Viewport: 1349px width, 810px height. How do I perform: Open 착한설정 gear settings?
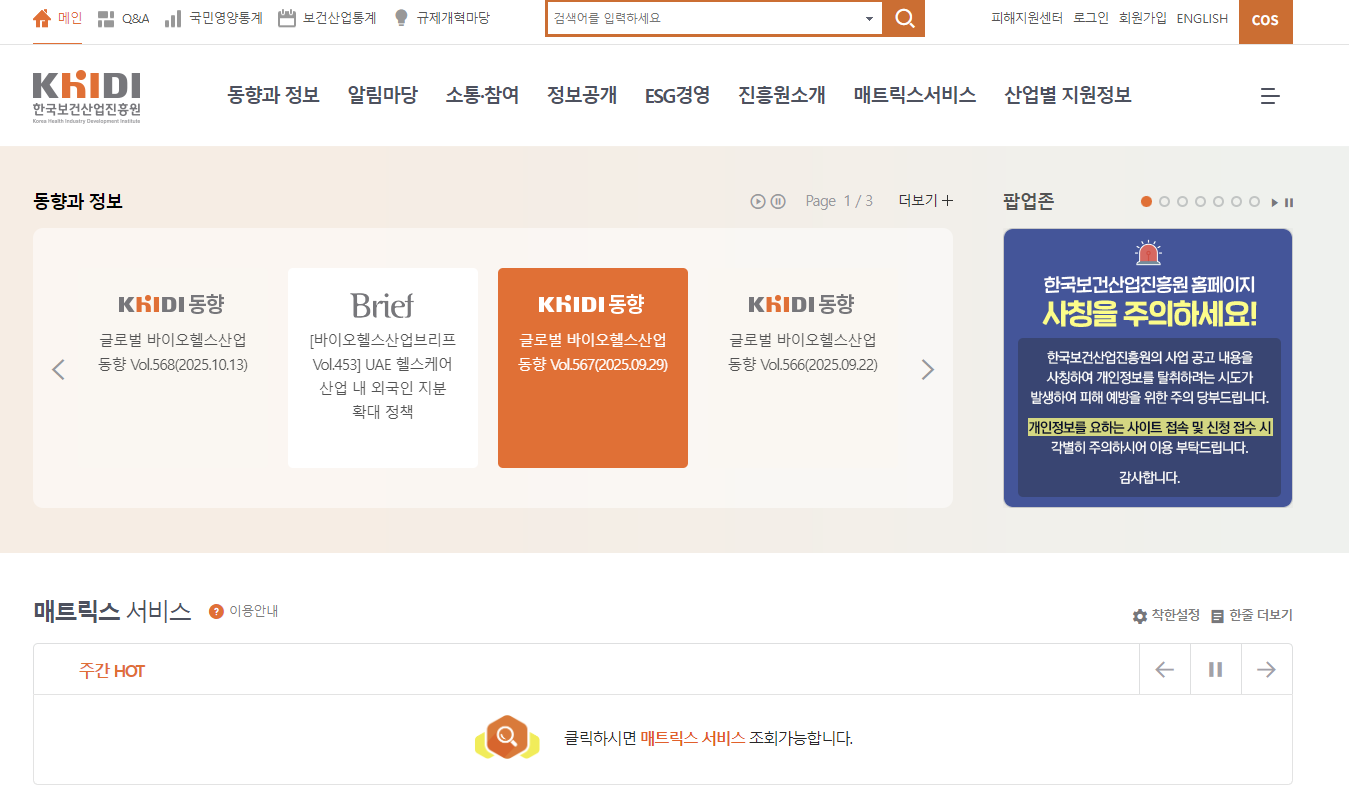(1139, 616)
